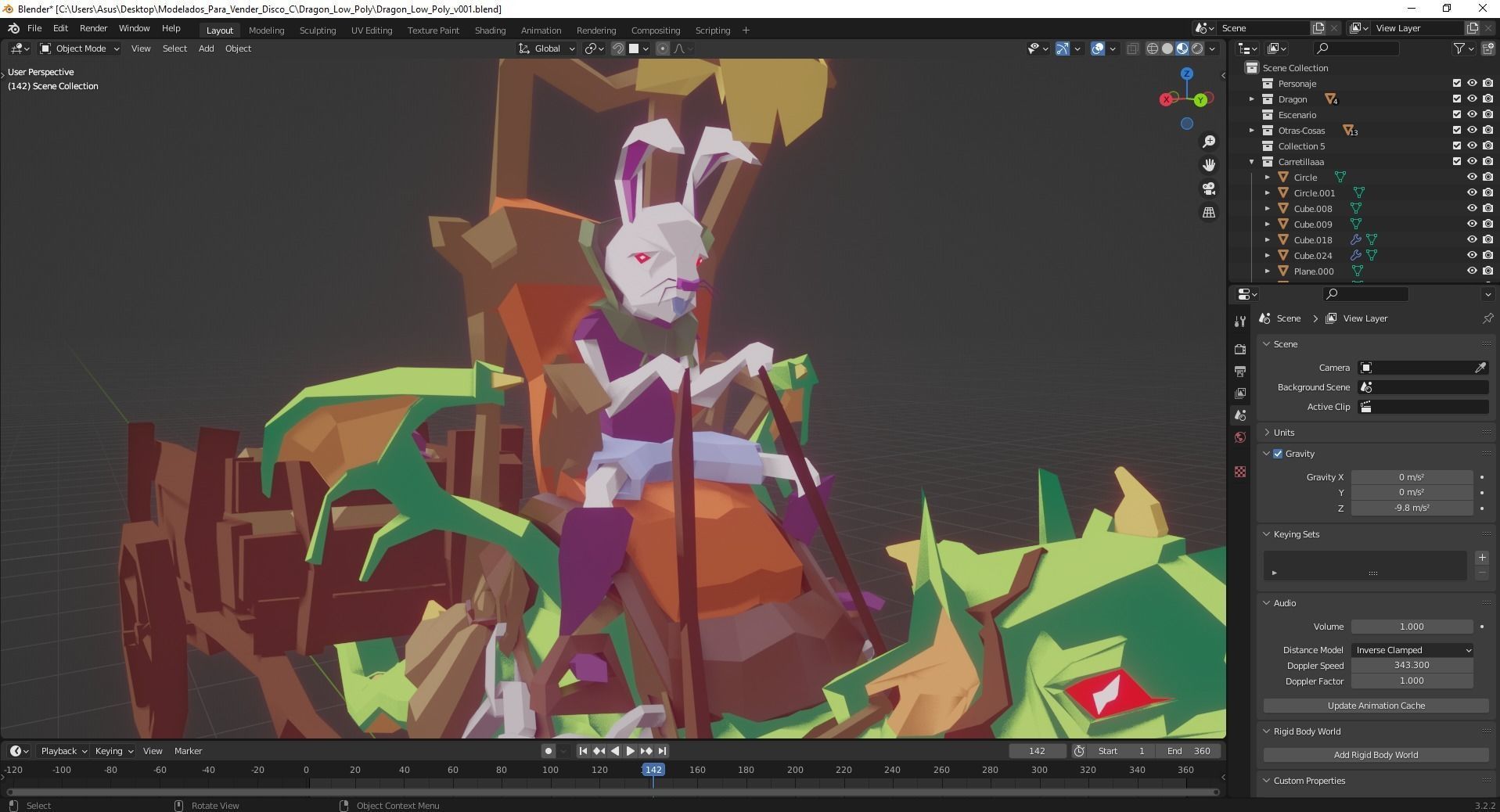
Task: Click the zoom magnifier gizmo in viewport
Action: pos(1209,142)
